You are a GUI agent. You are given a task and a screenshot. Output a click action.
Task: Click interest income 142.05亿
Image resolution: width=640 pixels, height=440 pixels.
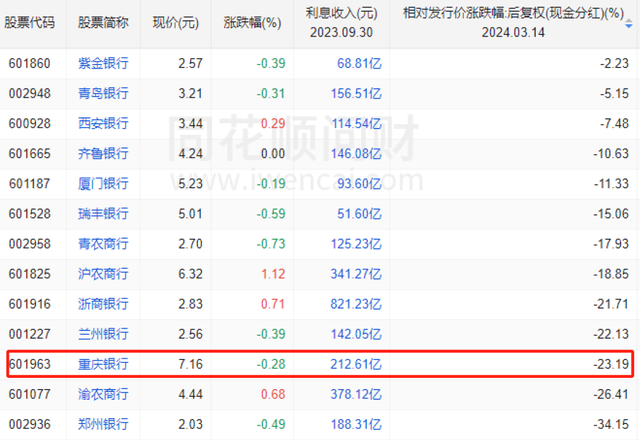[x=356, y=334]
